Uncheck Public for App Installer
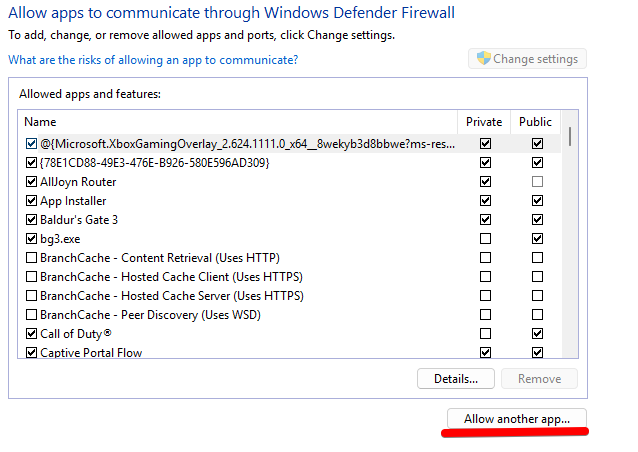The image size is (638, 452). [537, 201]
